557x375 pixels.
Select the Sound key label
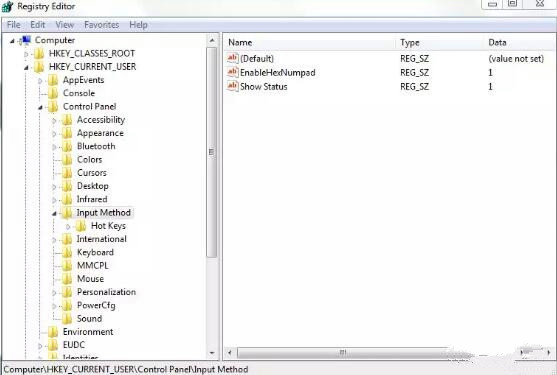(x=90, y=319)
